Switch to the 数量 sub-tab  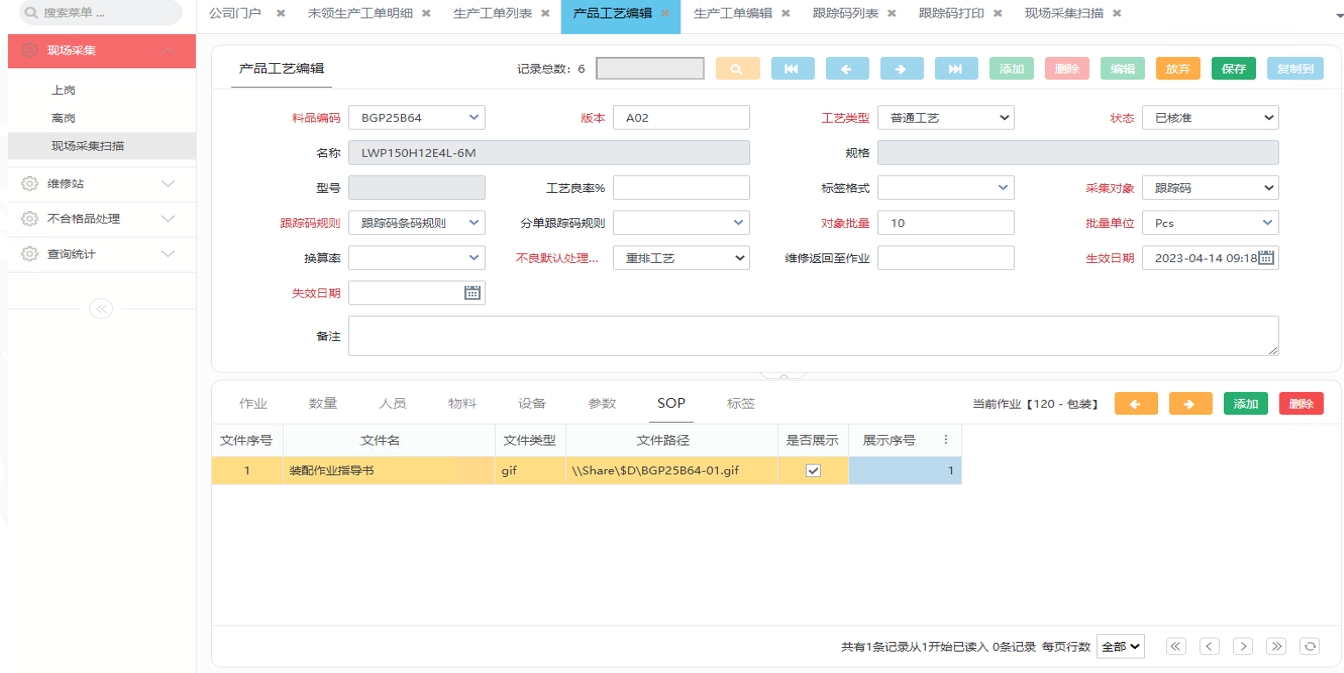coord(323,404)
